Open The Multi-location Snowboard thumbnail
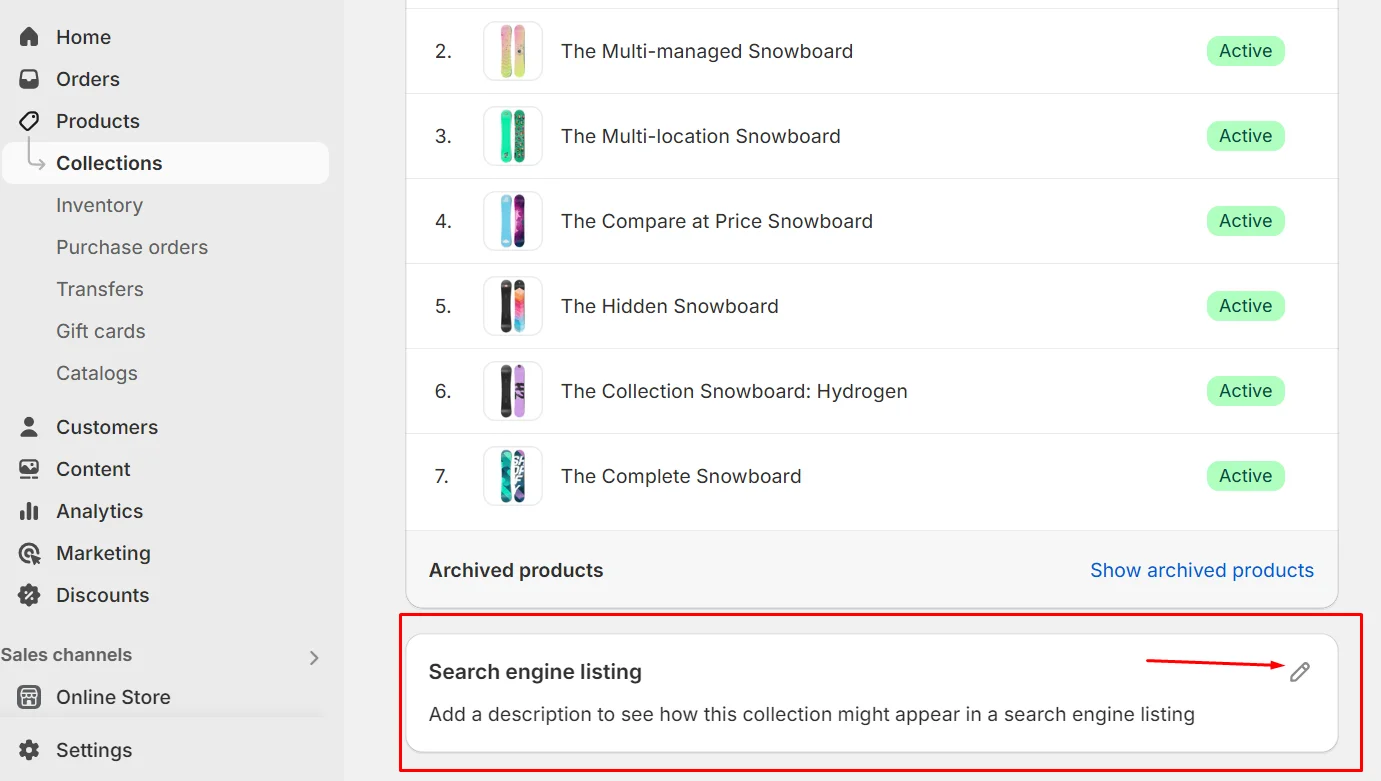1381x781 pixels. (512, 136)
